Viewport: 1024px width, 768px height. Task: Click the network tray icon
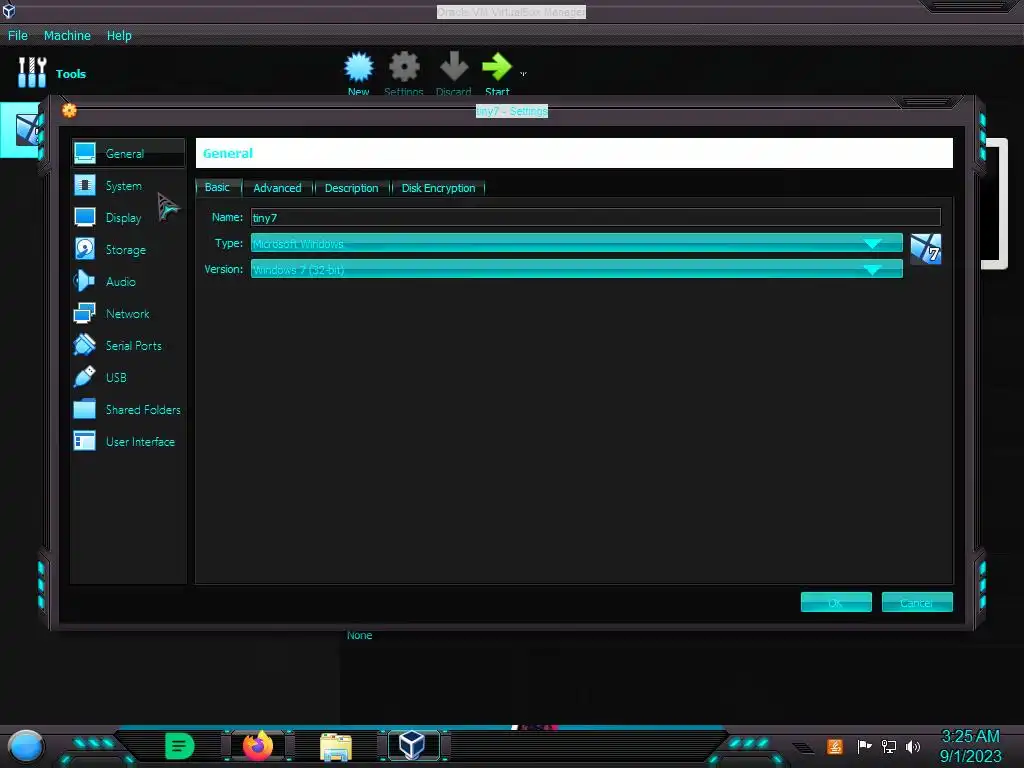click(x=889, y=746)
